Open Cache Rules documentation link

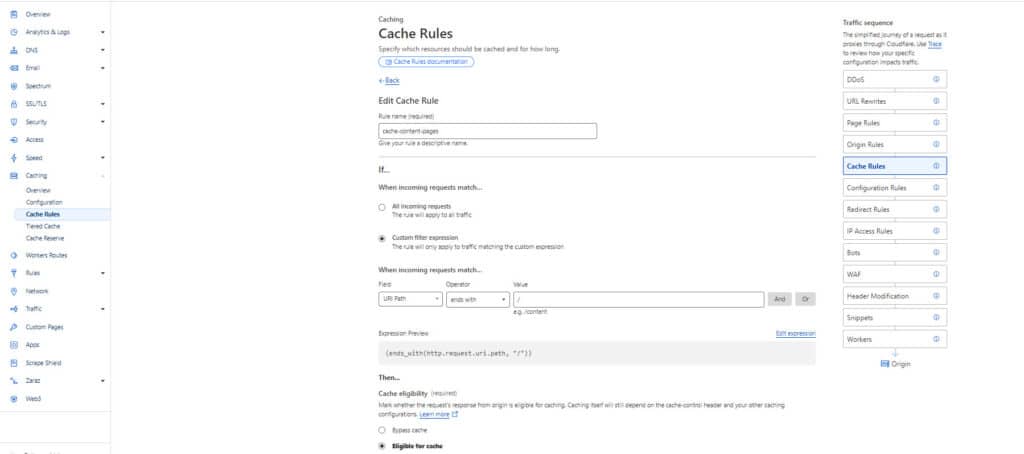pyautogui.click(x=426, y=61)
